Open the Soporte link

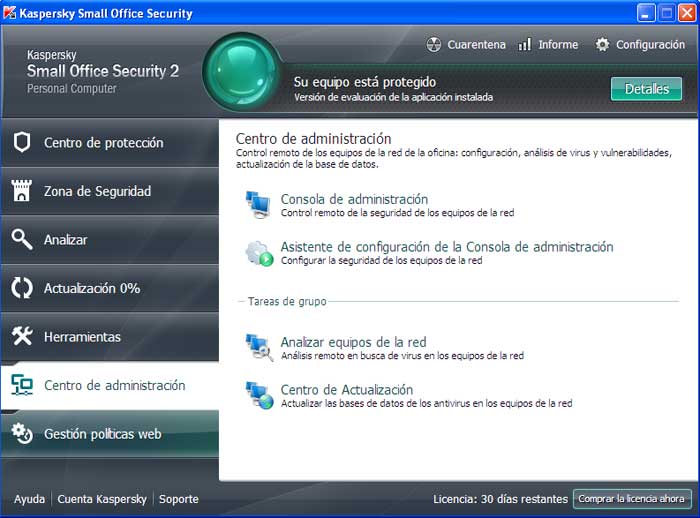(179, 499)
